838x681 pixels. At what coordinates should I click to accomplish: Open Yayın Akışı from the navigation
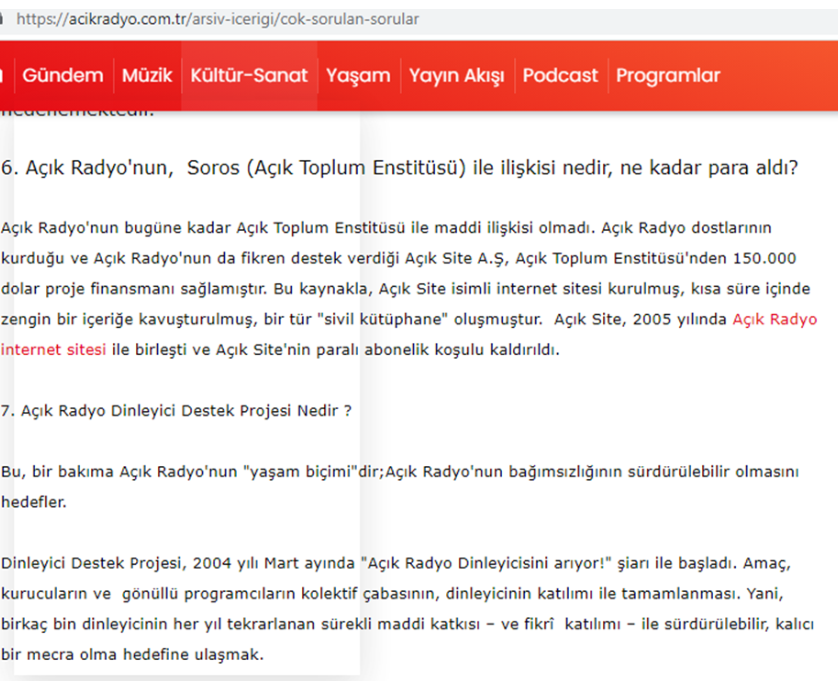pyautogui.click(x=457, y=75)
